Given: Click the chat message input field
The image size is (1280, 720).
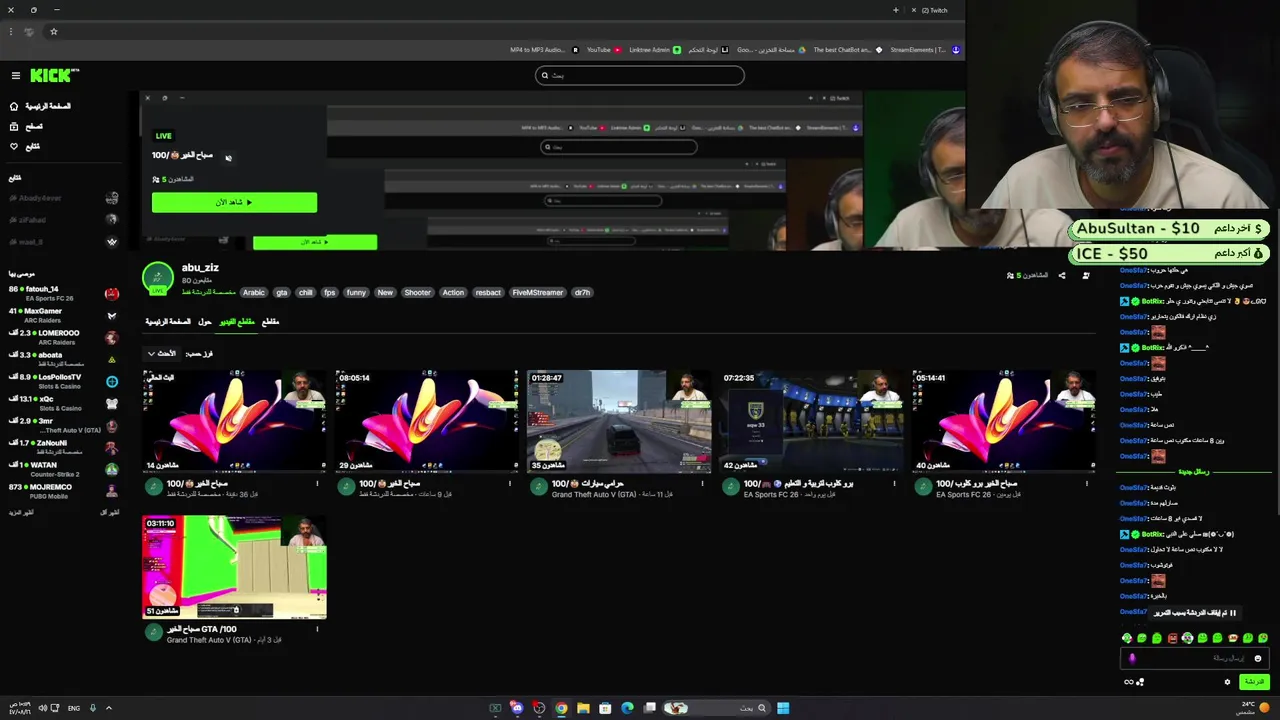Looking at the screenshot, I should tap(1194, 658).
